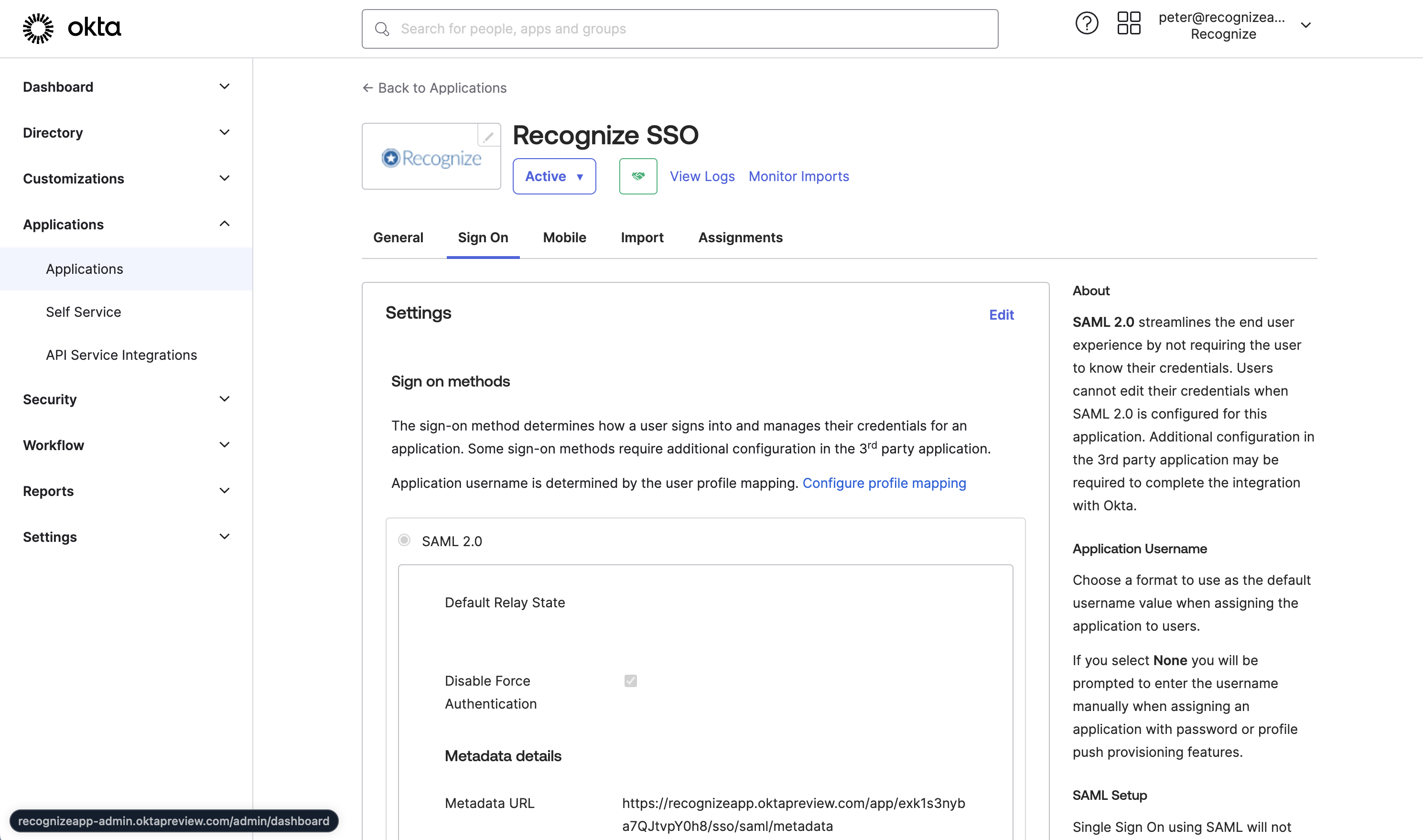Expand the Settings sidebar section
The image size is (1423, 840).
[126, 537]
